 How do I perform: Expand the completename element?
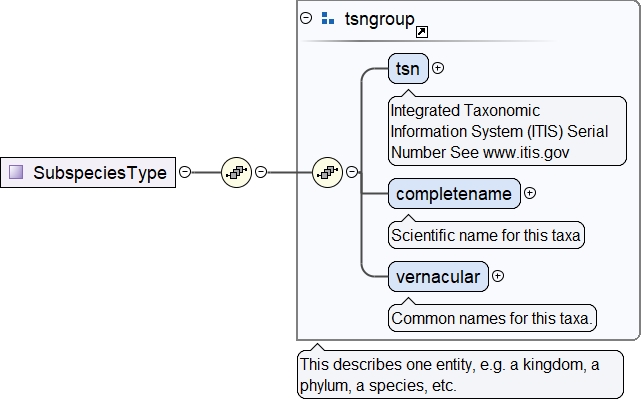[x=530, y=193]
